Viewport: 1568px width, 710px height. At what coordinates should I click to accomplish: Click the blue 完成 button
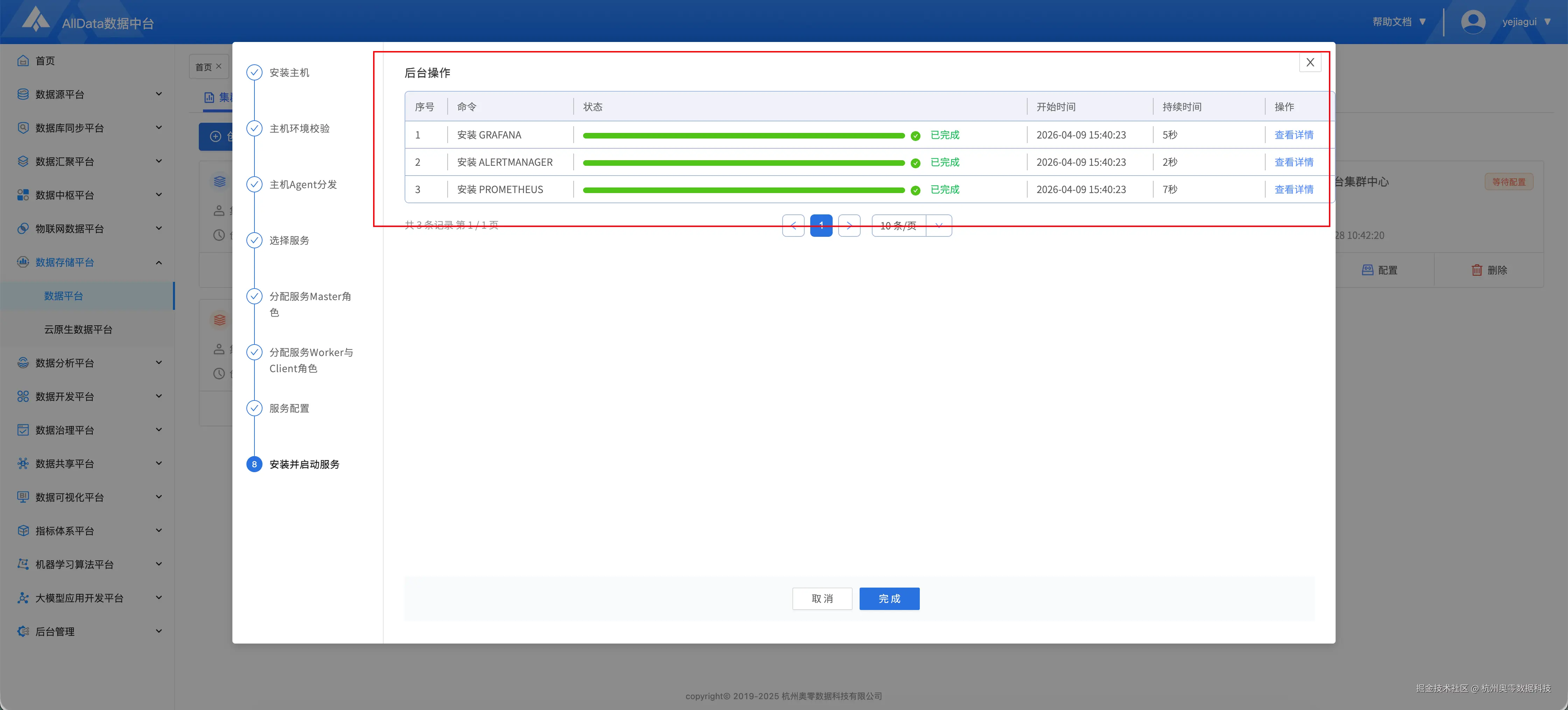(x=889, y=599)
